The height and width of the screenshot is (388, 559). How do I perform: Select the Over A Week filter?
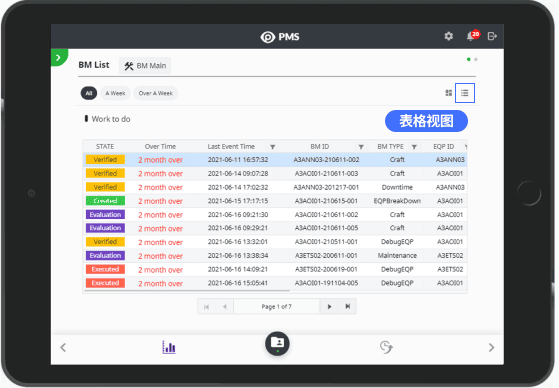tap(155, 93)
